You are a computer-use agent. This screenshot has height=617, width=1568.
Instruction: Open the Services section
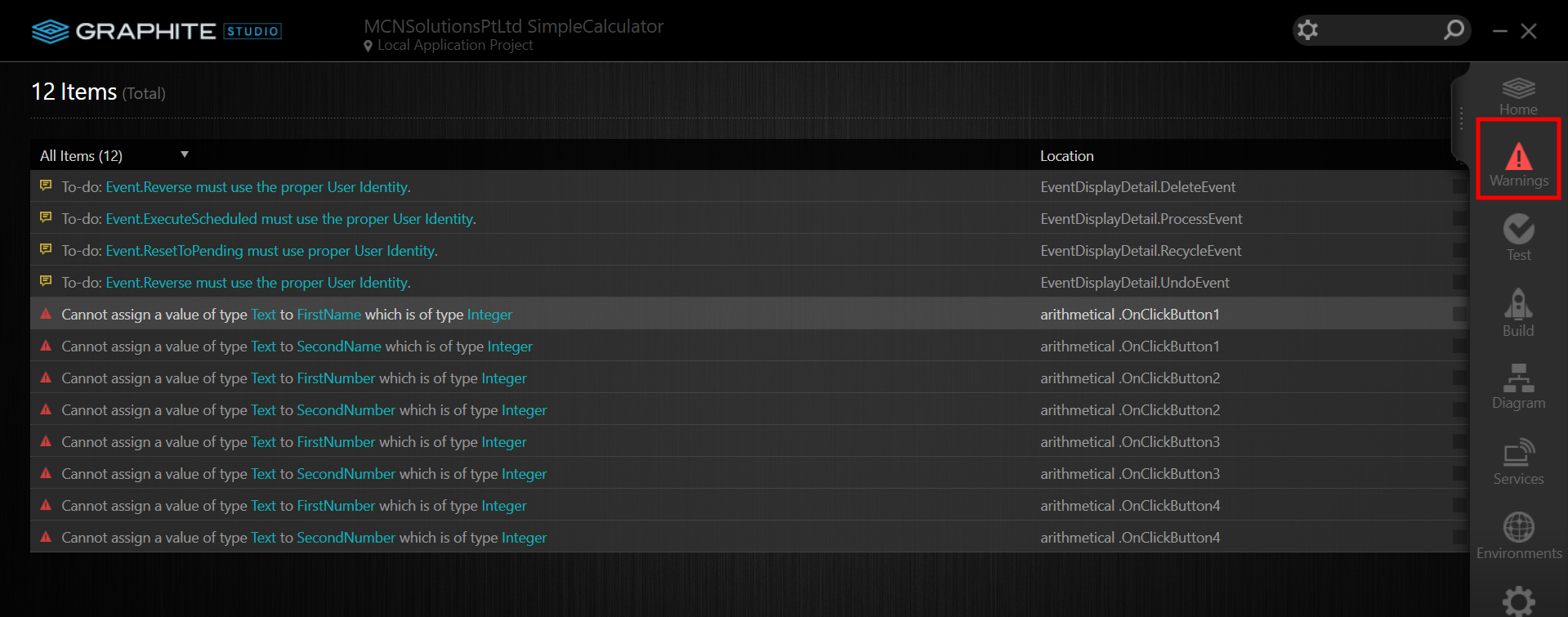click(1518, 461)
